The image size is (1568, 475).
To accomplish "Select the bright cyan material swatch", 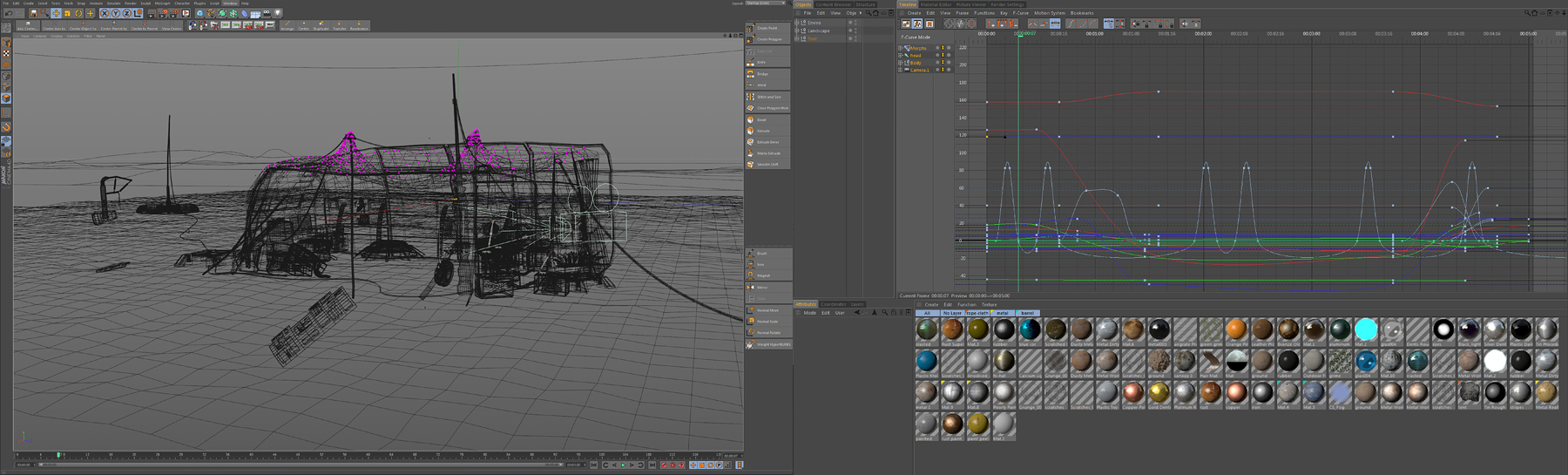I will (x=1366, y=329).
